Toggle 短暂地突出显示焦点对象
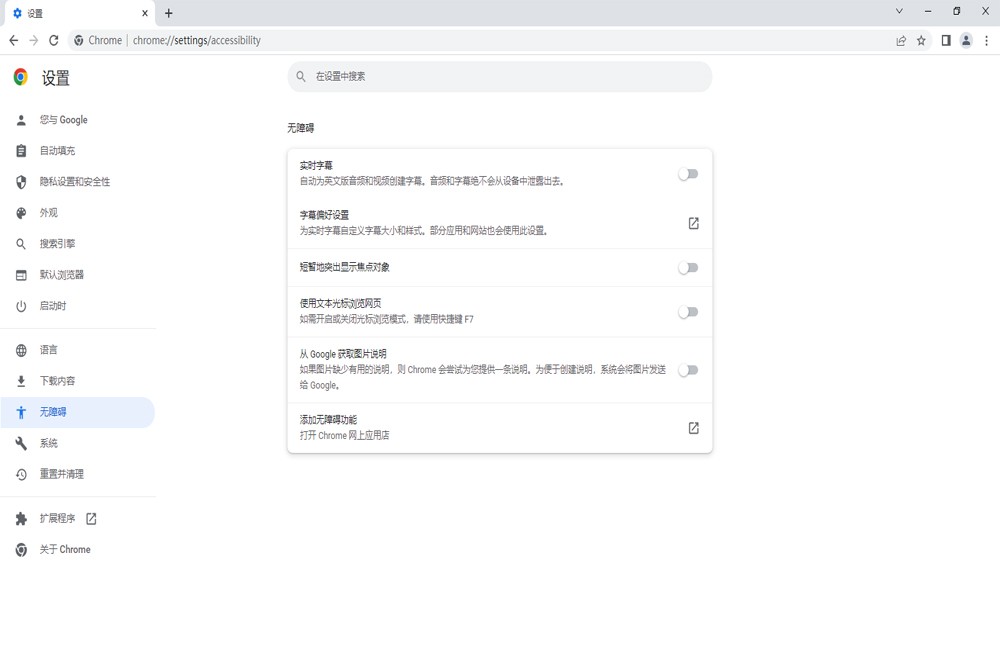Viewport: 1000px width, 667px height. [688, 267]
